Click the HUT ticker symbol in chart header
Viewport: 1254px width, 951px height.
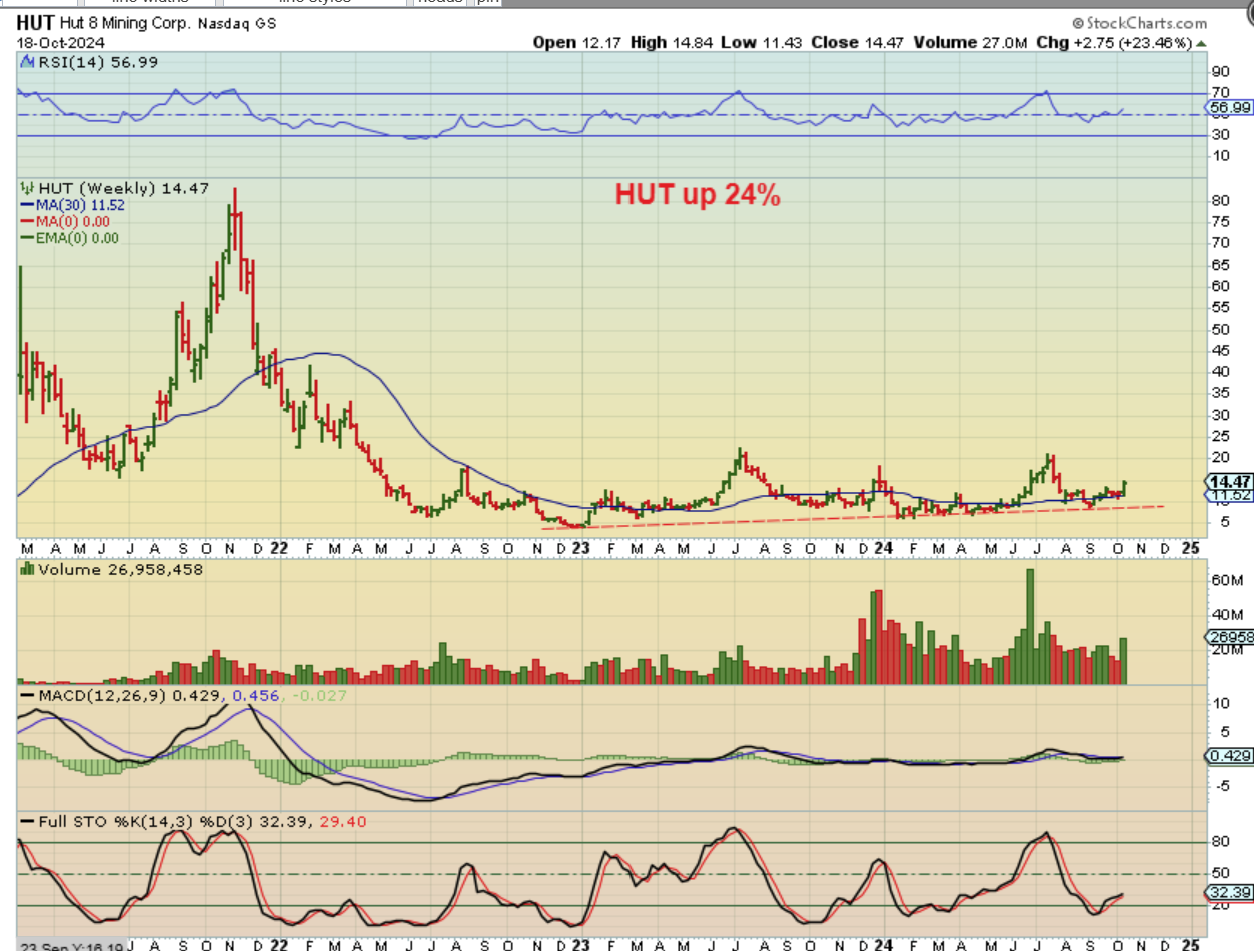[x=36, y=23]
